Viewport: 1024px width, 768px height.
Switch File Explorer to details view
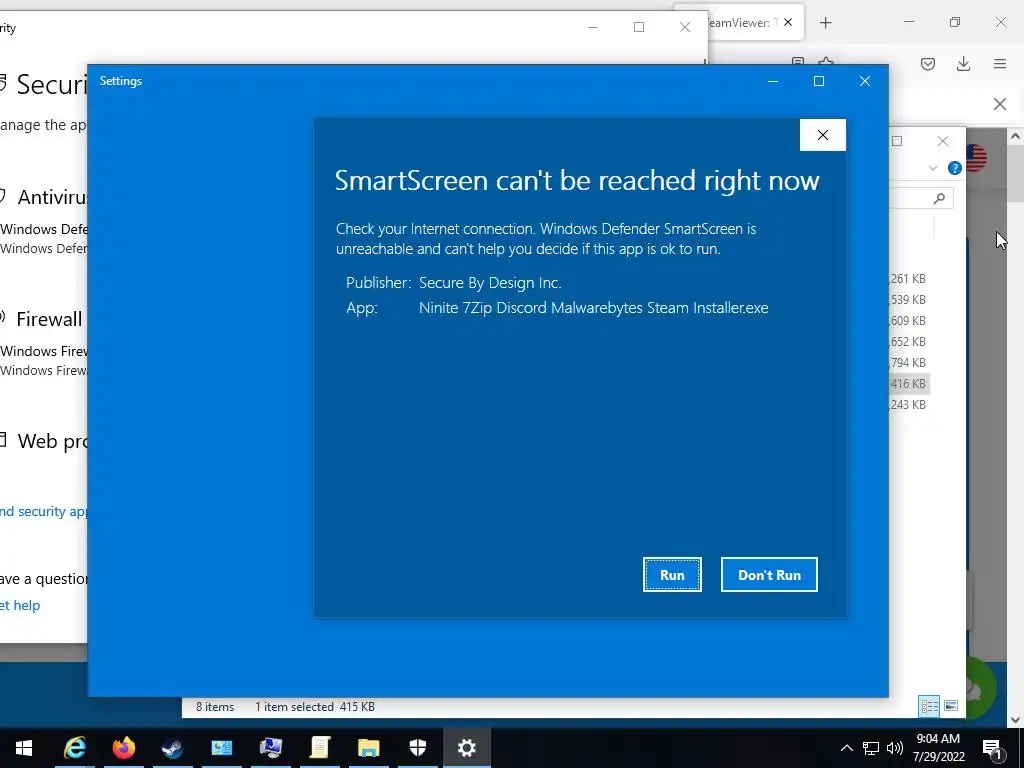coord(929,706)
